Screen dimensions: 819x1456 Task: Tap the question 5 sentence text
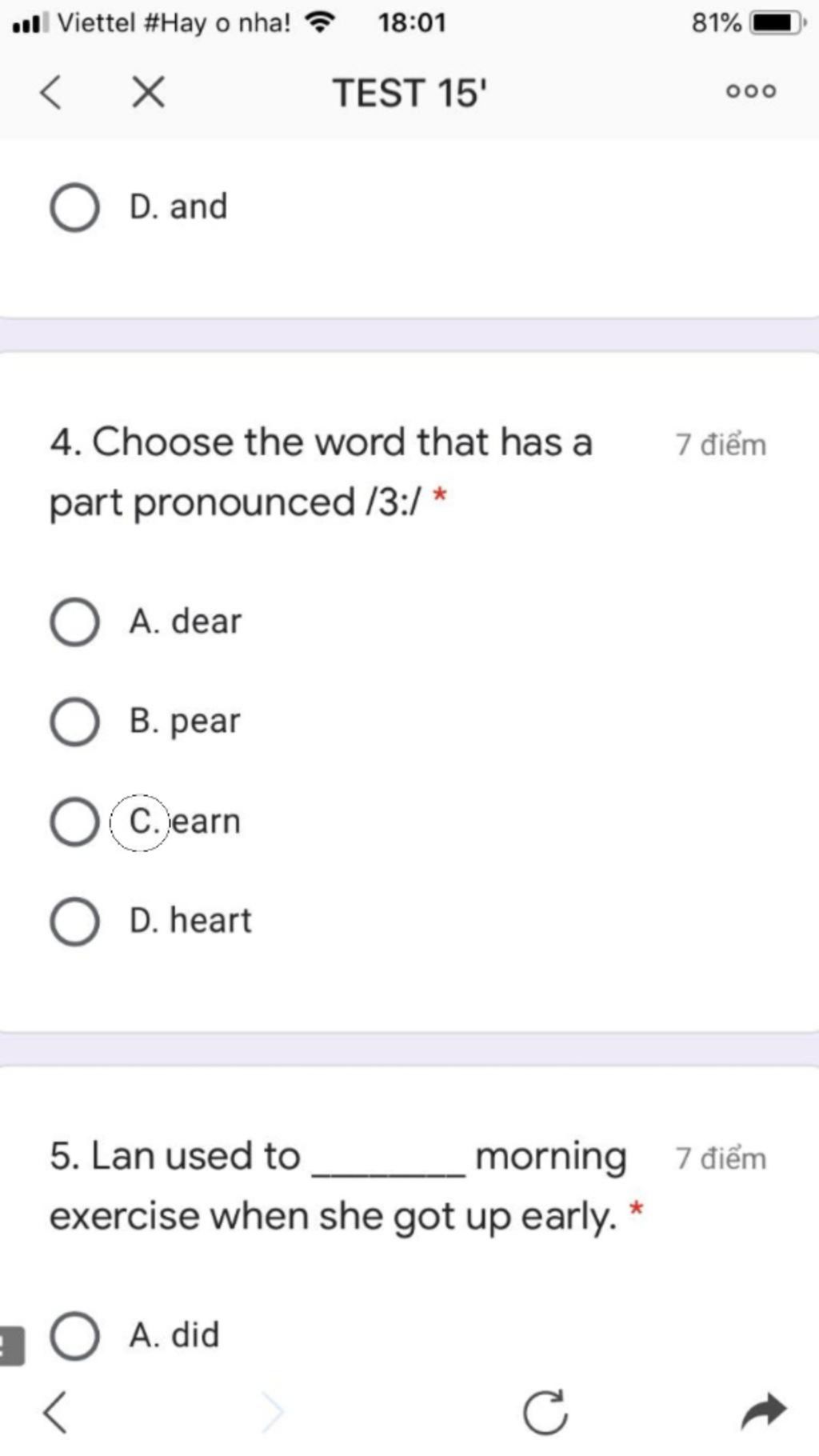(338, 1186)
